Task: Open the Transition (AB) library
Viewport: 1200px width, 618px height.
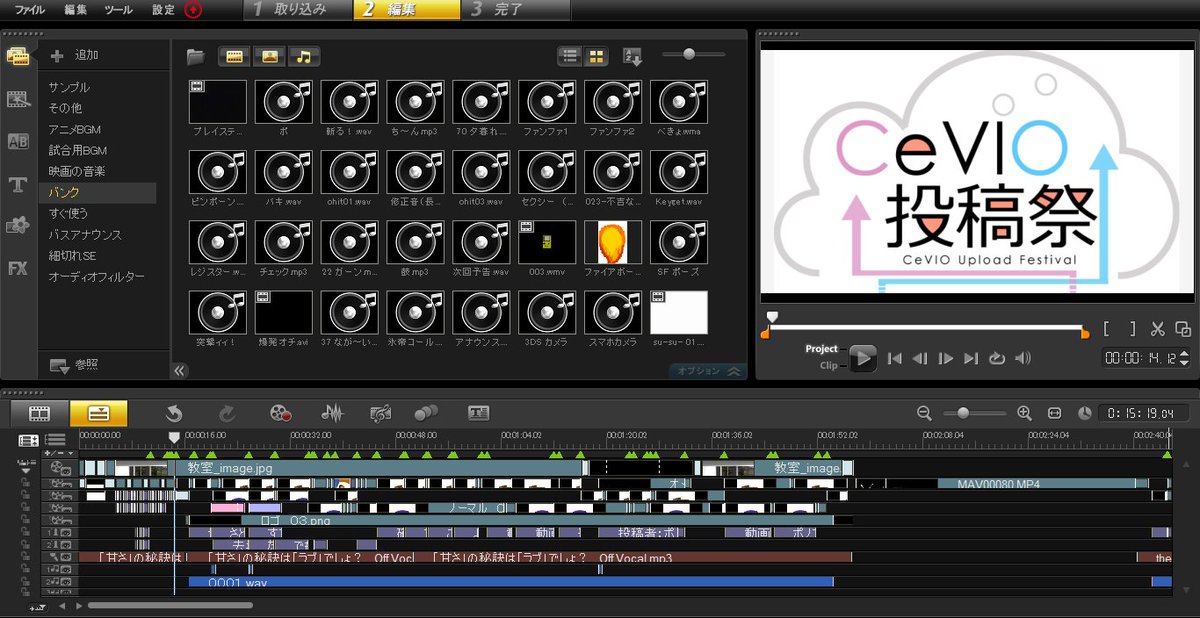Action: click(17, 141)
